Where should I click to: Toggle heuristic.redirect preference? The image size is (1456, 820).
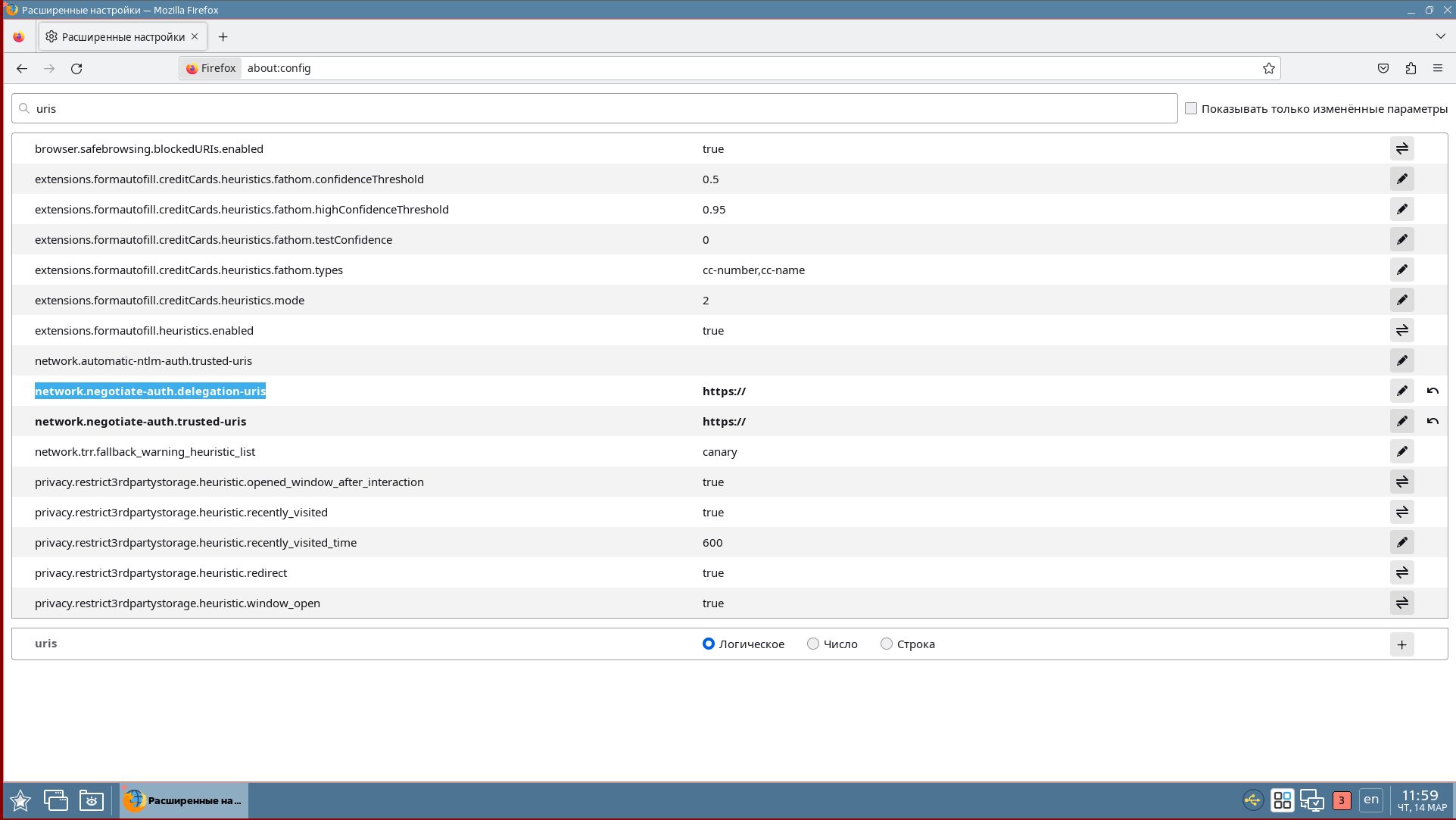1401,572
